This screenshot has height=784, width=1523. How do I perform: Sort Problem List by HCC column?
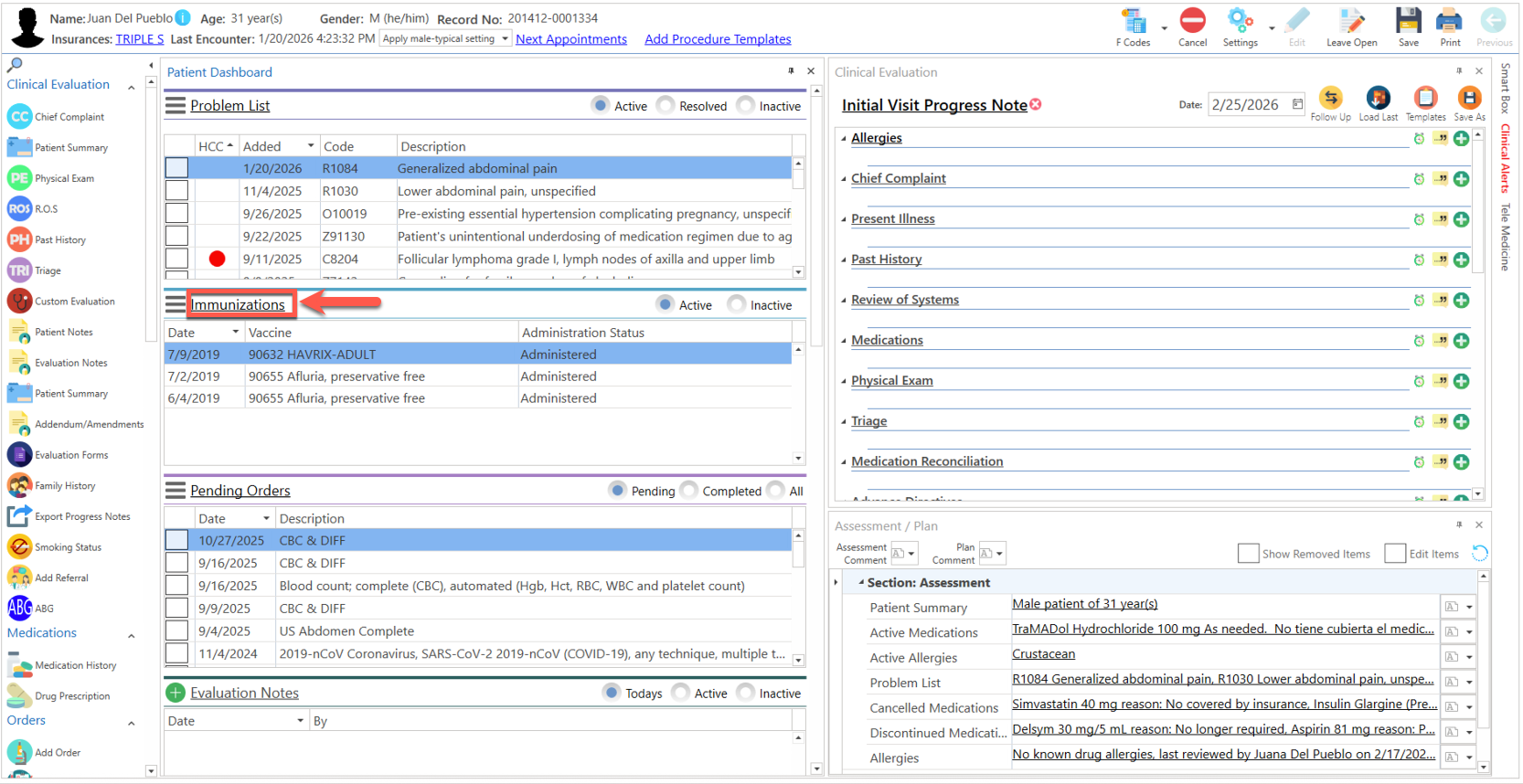[216, 146]
